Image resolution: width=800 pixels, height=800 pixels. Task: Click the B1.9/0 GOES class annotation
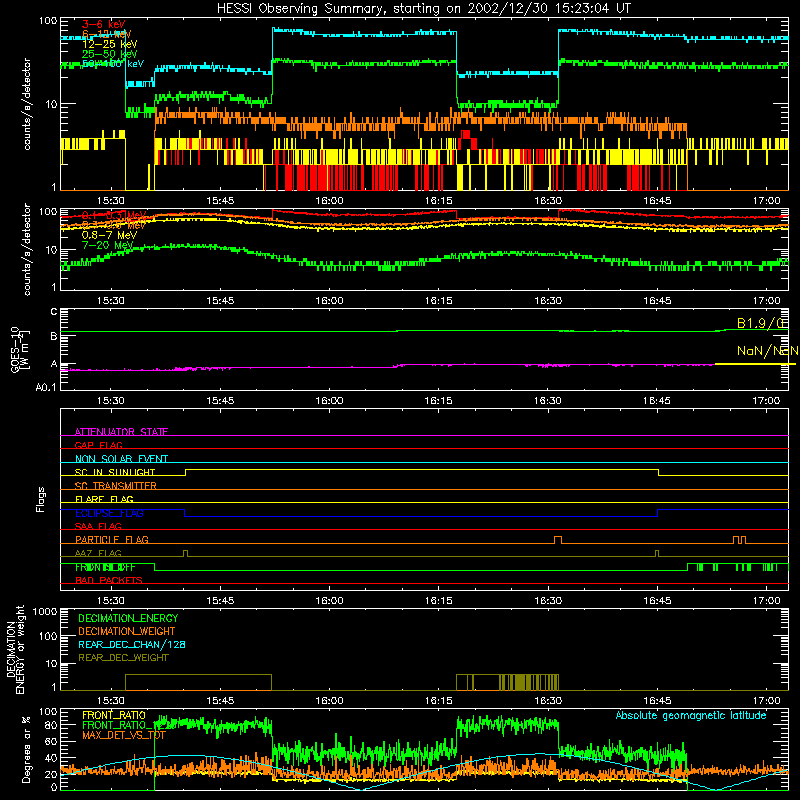tap(760, 323)
